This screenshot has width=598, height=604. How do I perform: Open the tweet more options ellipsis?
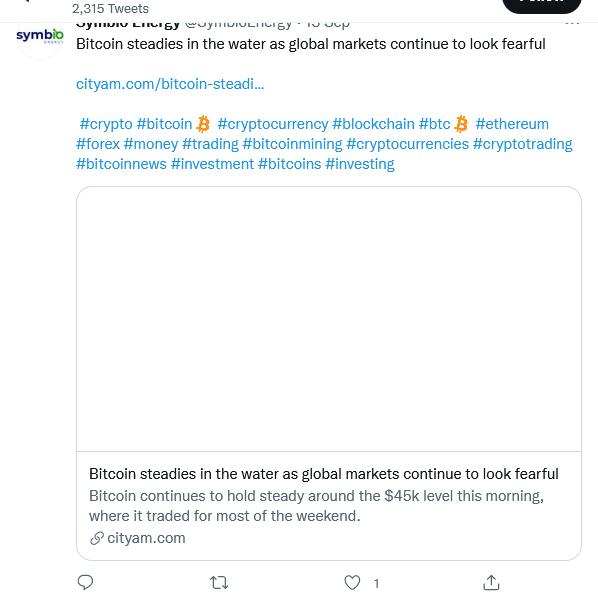[x=572, y=24]
